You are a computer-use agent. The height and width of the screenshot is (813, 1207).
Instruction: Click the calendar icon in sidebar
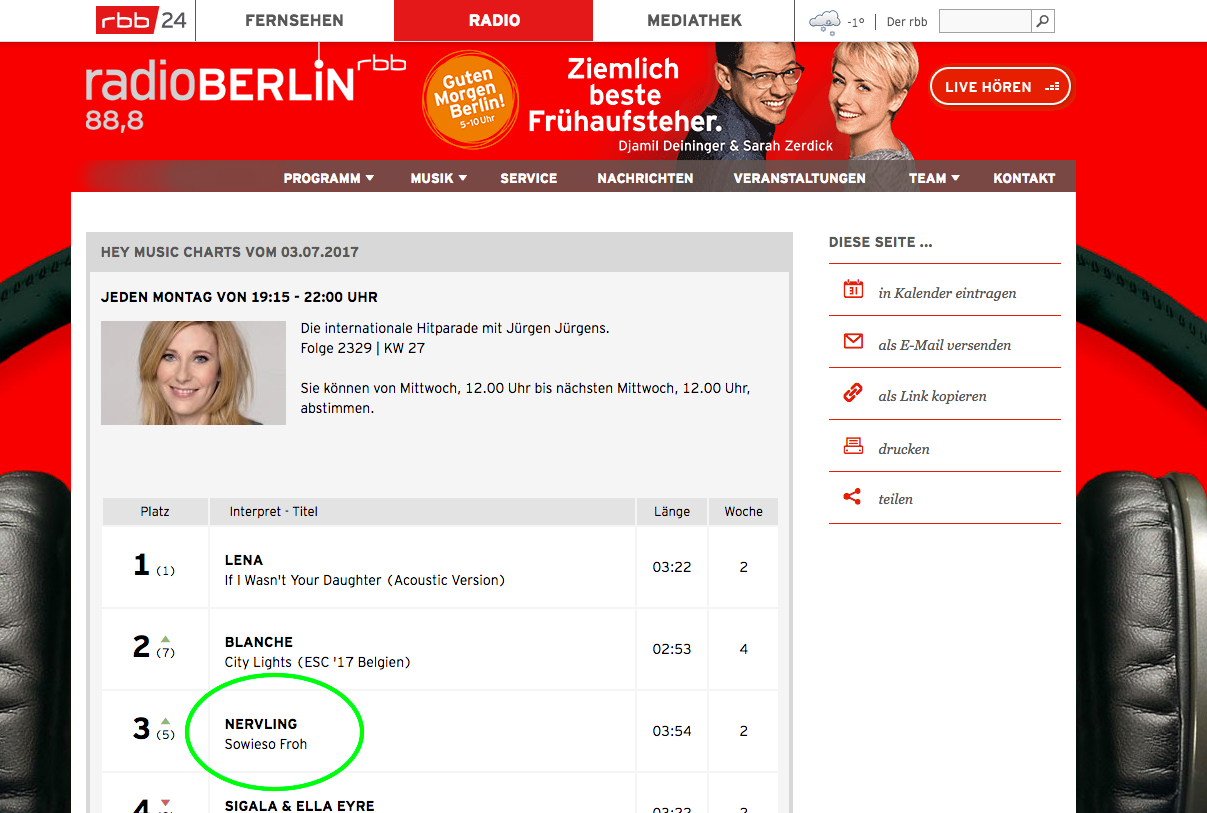[853, 290]
